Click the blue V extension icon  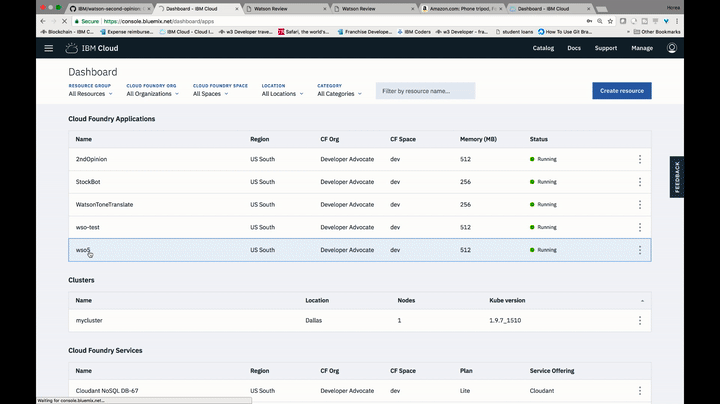click(x=666, y=21)
